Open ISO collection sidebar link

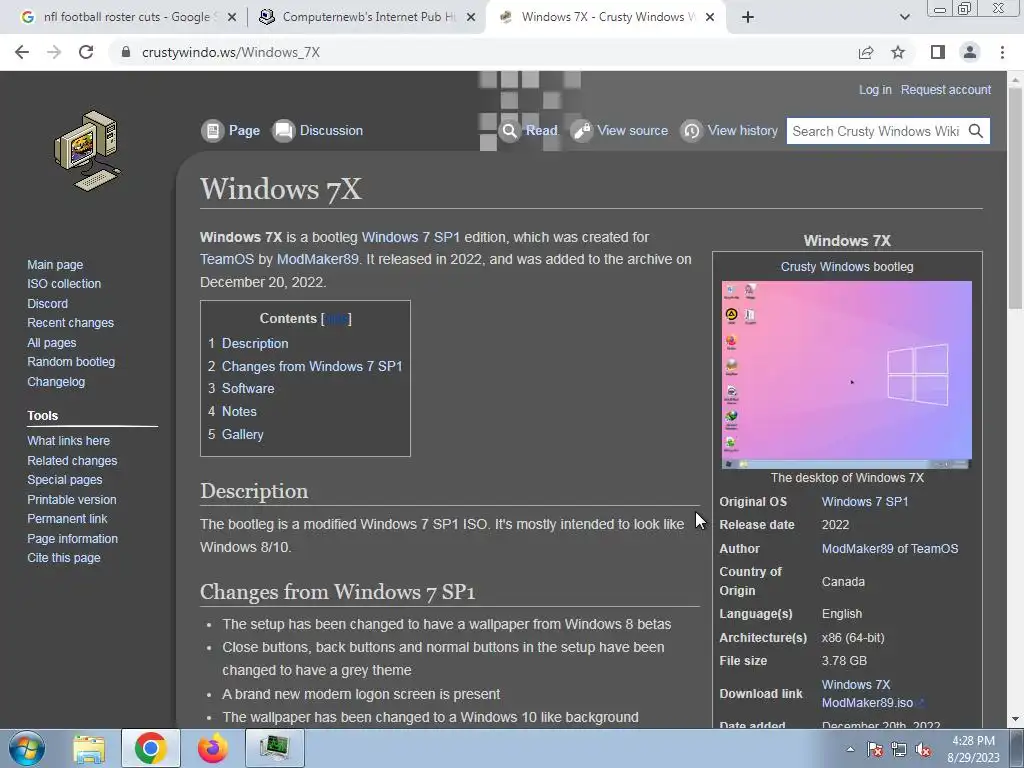click(64, 283)
